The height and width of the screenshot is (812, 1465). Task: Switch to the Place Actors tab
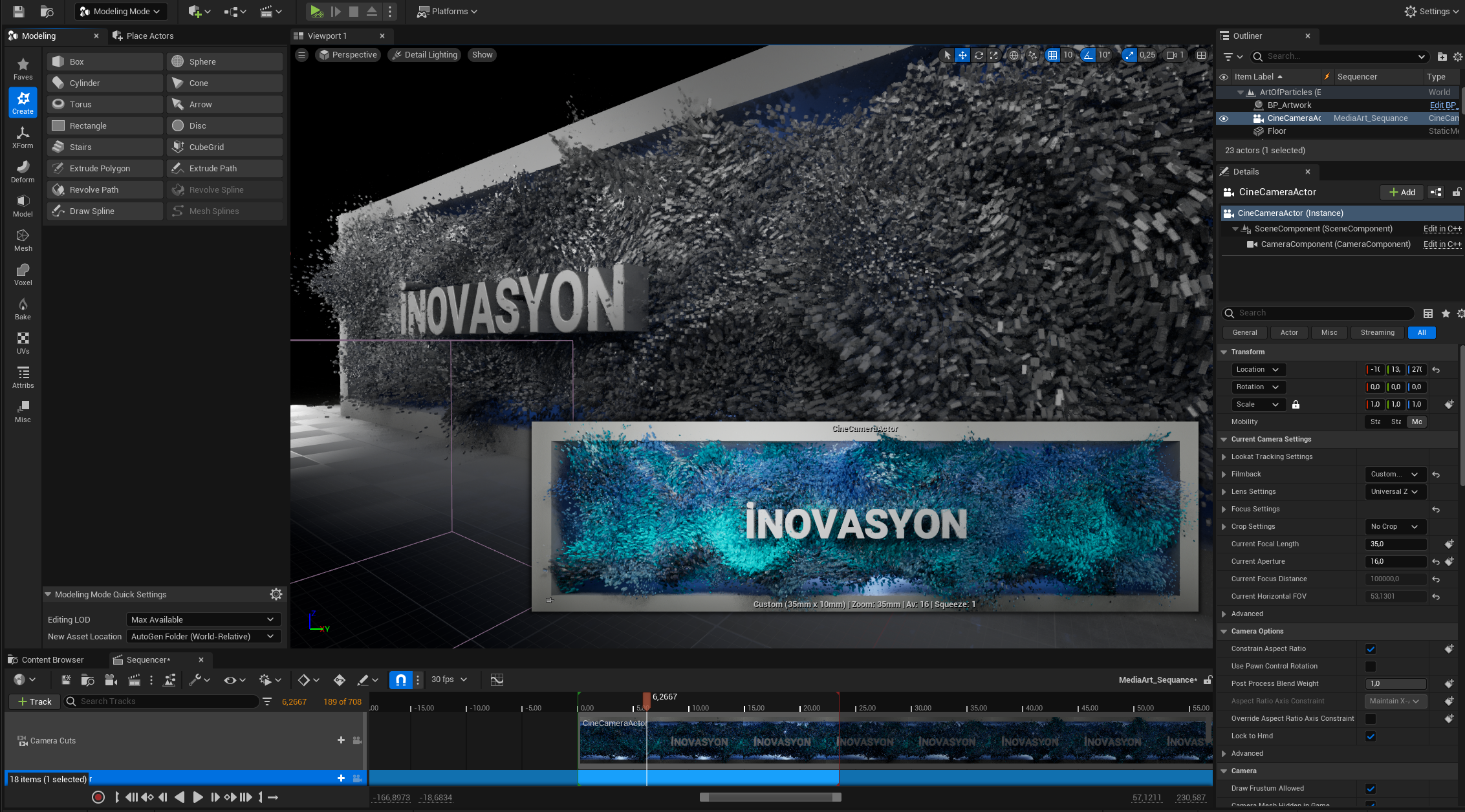[143, 36]
